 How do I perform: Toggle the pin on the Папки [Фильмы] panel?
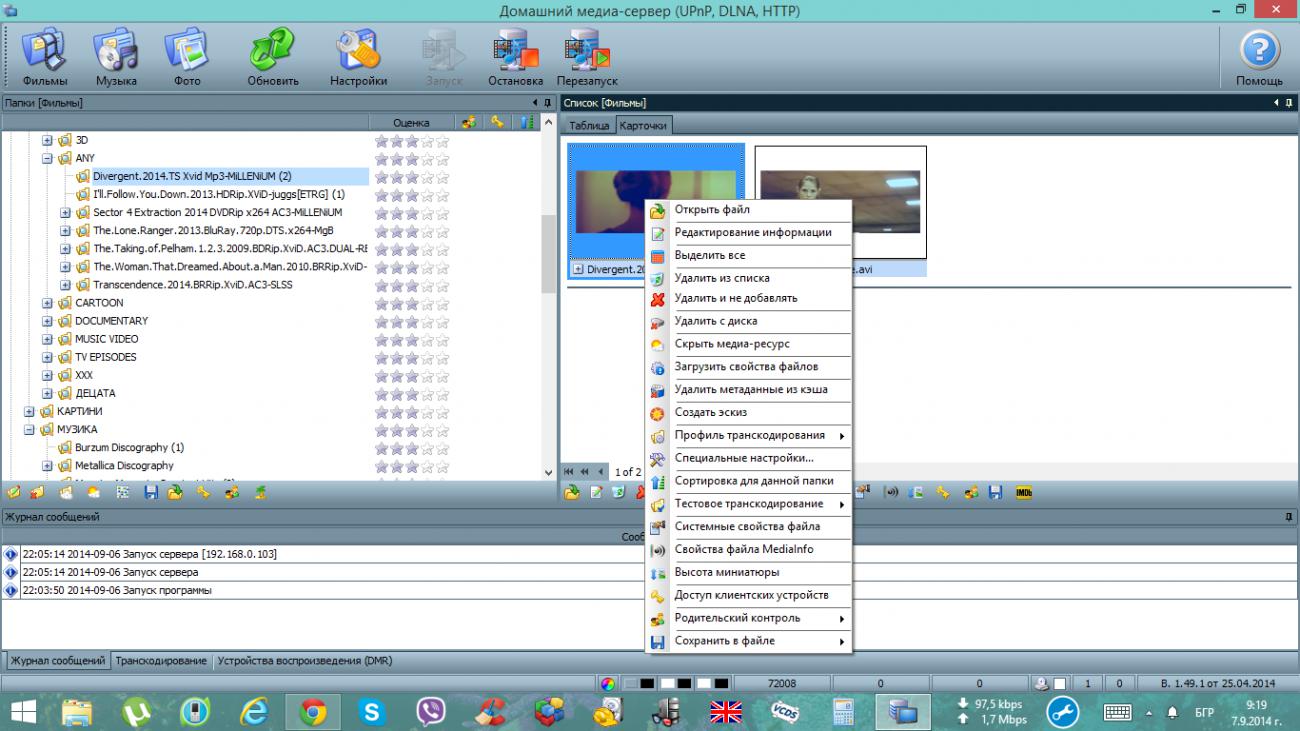547,103
